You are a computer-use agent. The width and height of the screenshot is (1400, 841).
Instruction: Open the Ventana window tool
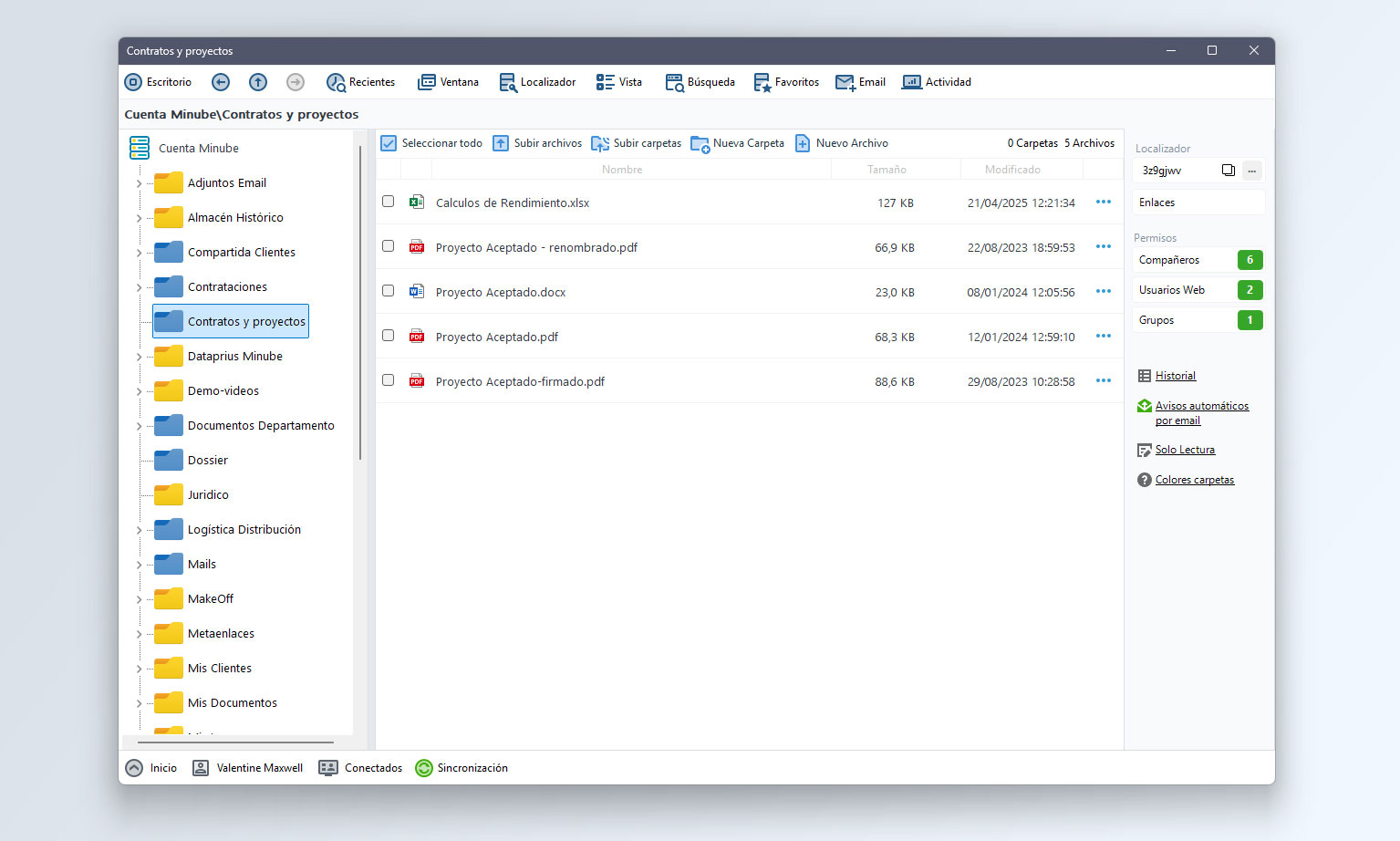click(448, 82)
